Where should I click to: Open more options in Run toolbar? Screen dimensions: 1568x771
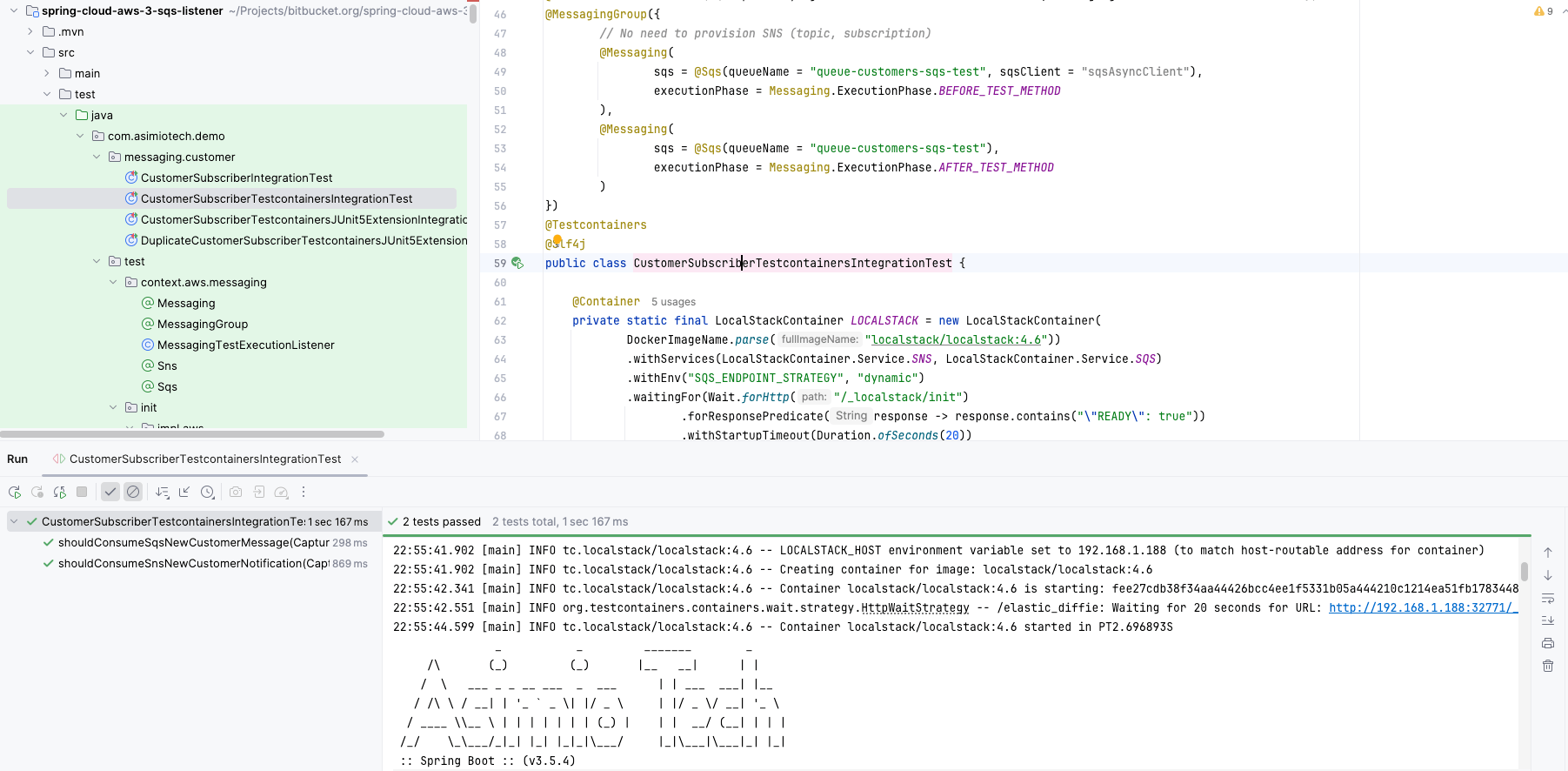[x=304, y=493]
